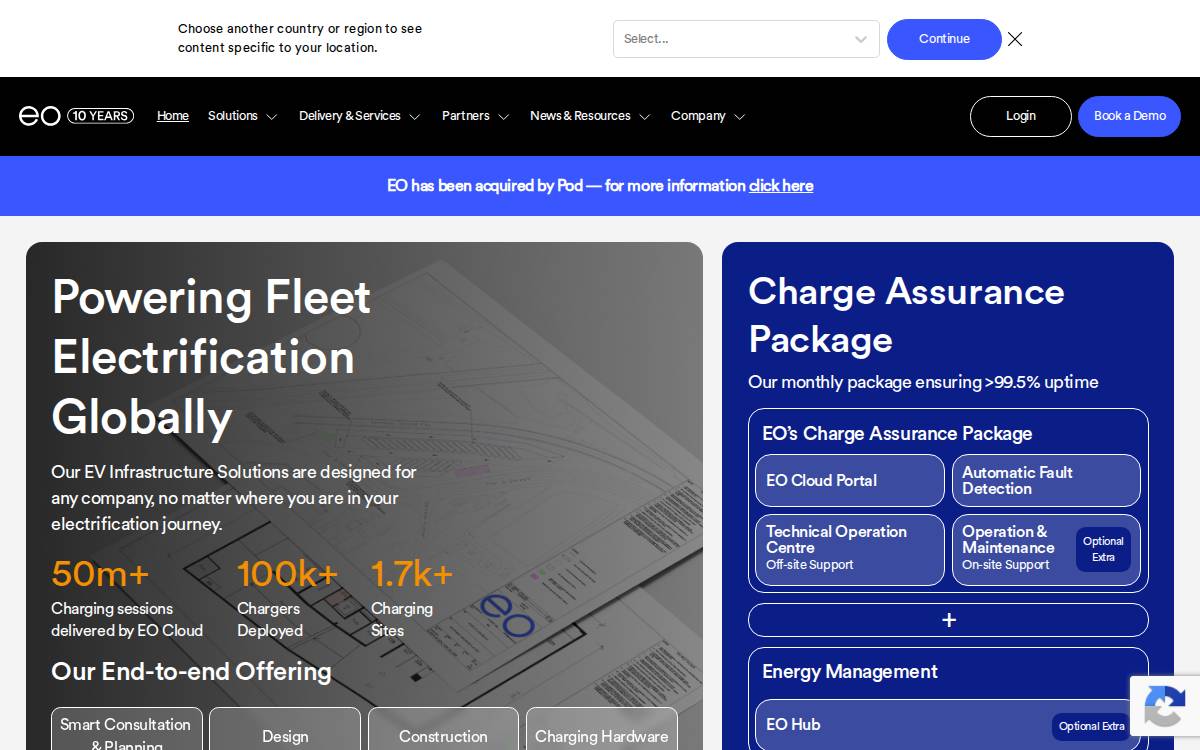Expand the Solutions menu

(x=242, y=116)
